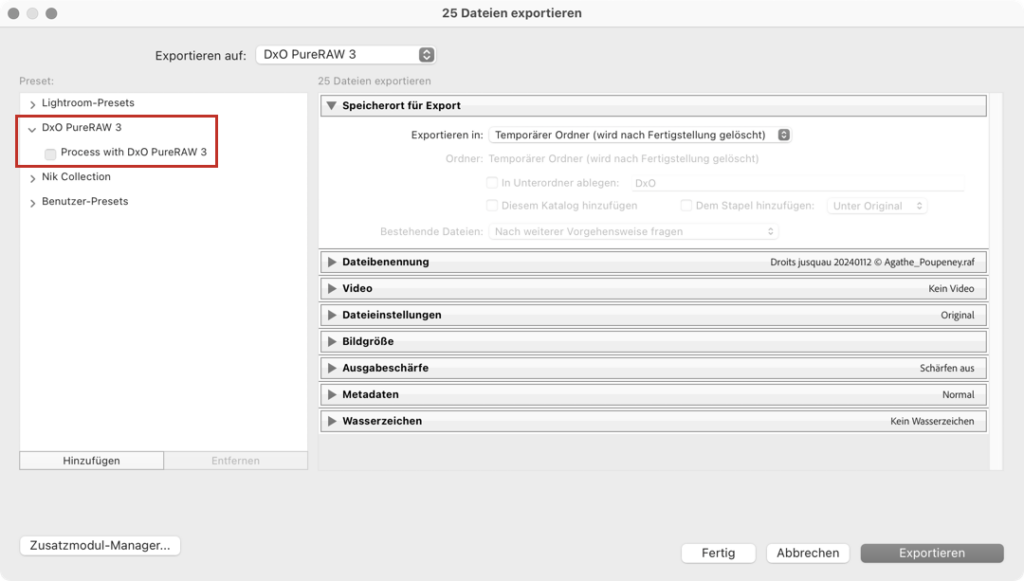
Task: Collapse the DxO PureRAW 3 preset group
Action: pyautogui.click(x=32, y=129)
